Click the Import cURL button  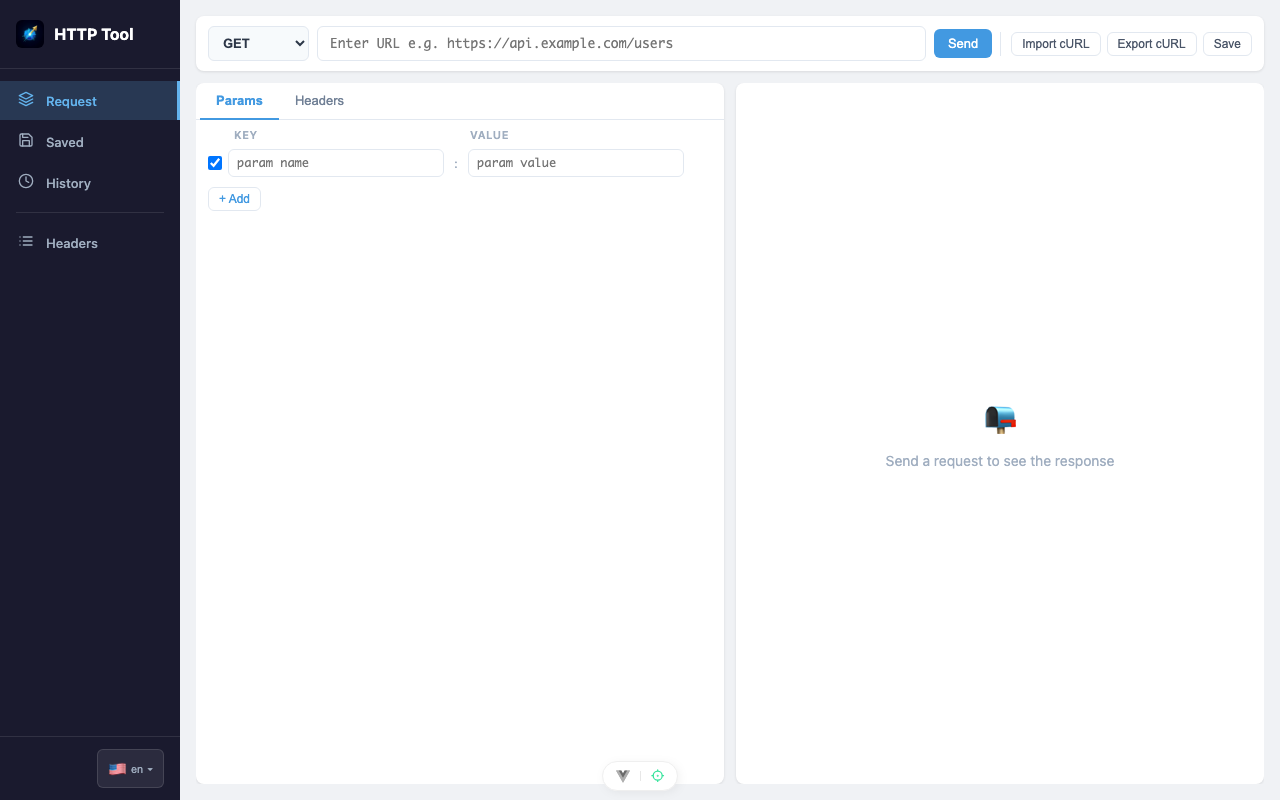pos(1056,44)
